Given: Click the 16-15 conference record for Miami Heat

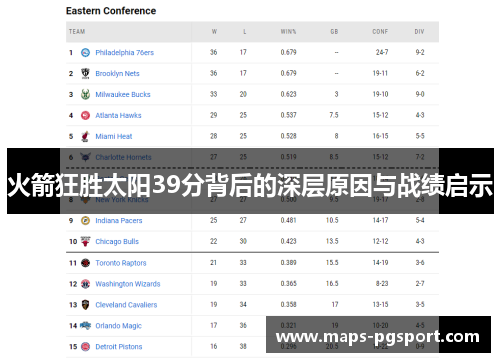Looking at the screenshot, I should [380, 136].
